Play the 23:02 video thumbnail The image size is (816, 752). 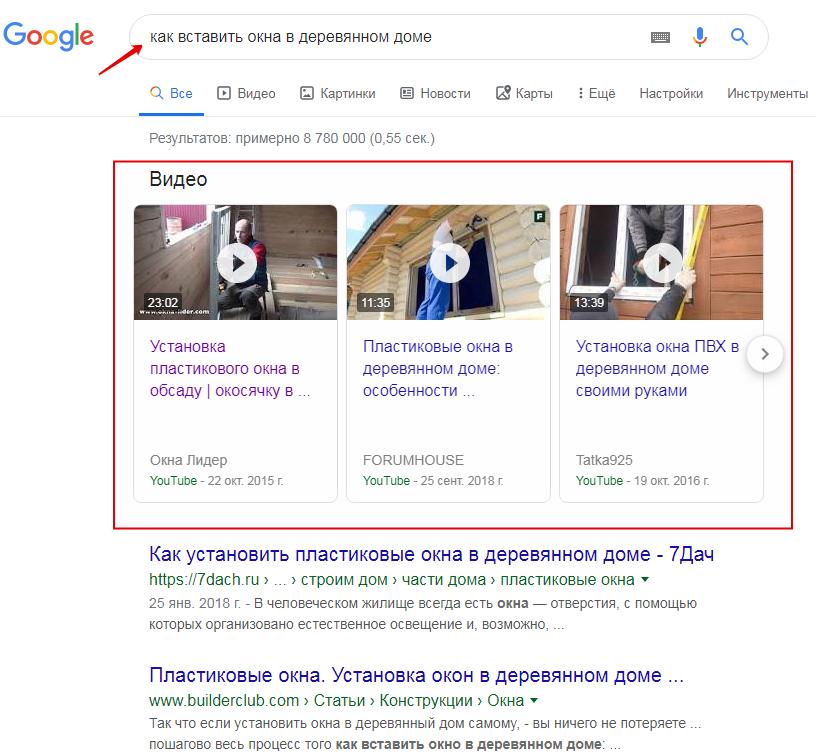236,263
